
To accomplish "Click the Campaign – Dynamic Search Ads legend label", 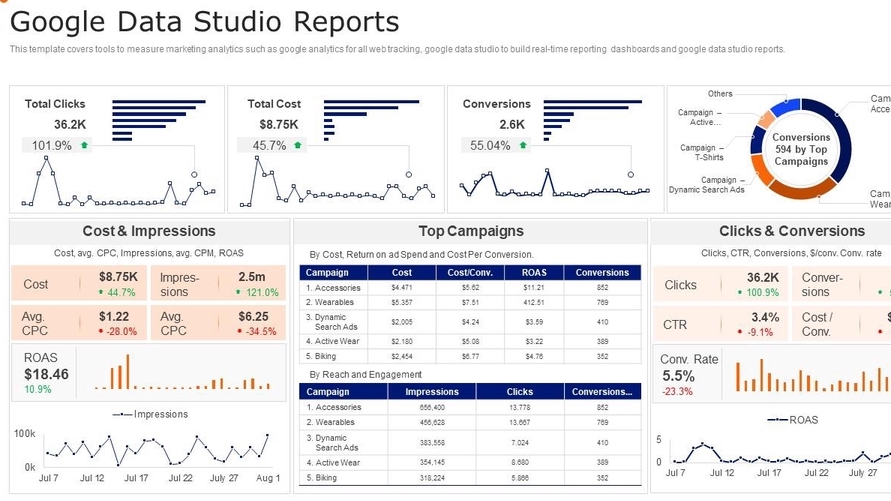I will [706, 185].
